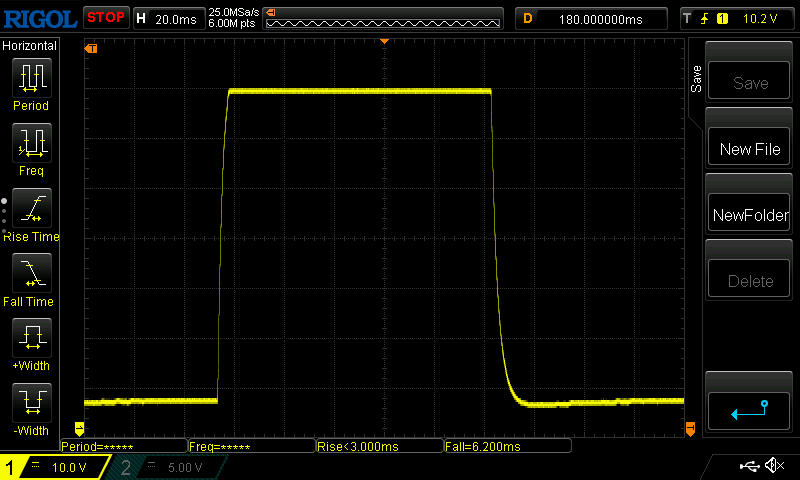The width and height of the screenshot is (800, 480).
Task: Select the Freq measurement icon
Action: click(30, 143)
